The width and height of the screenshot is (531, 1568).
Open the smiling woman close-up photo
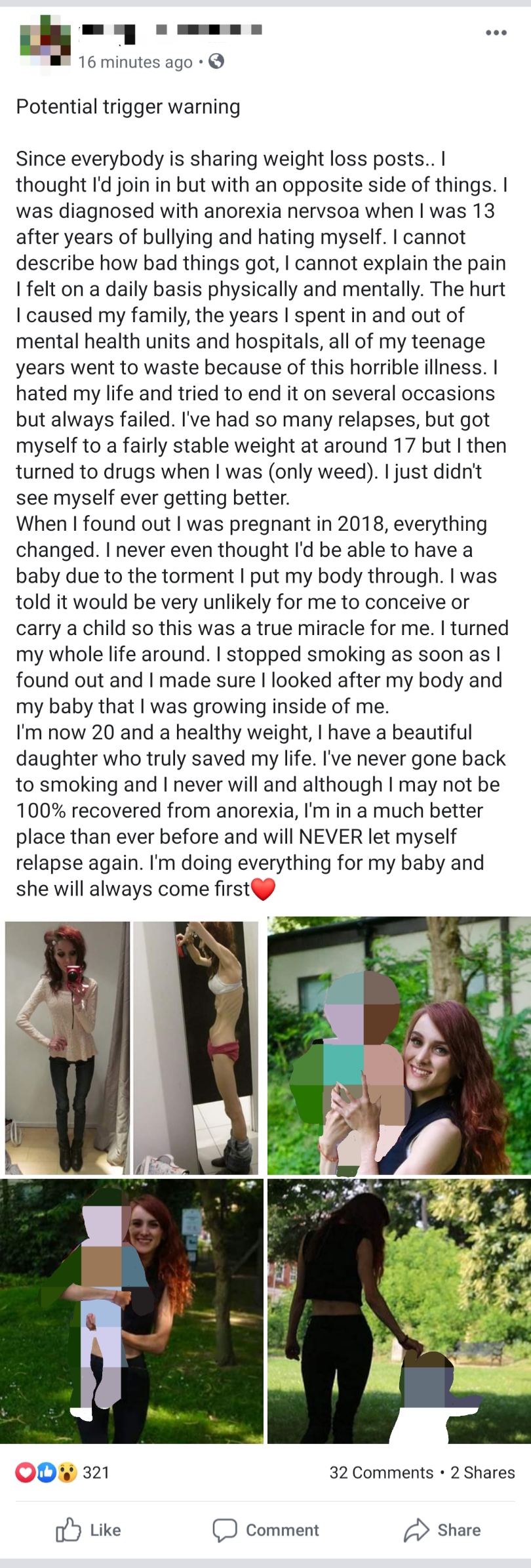click(x=399, y=1045)
